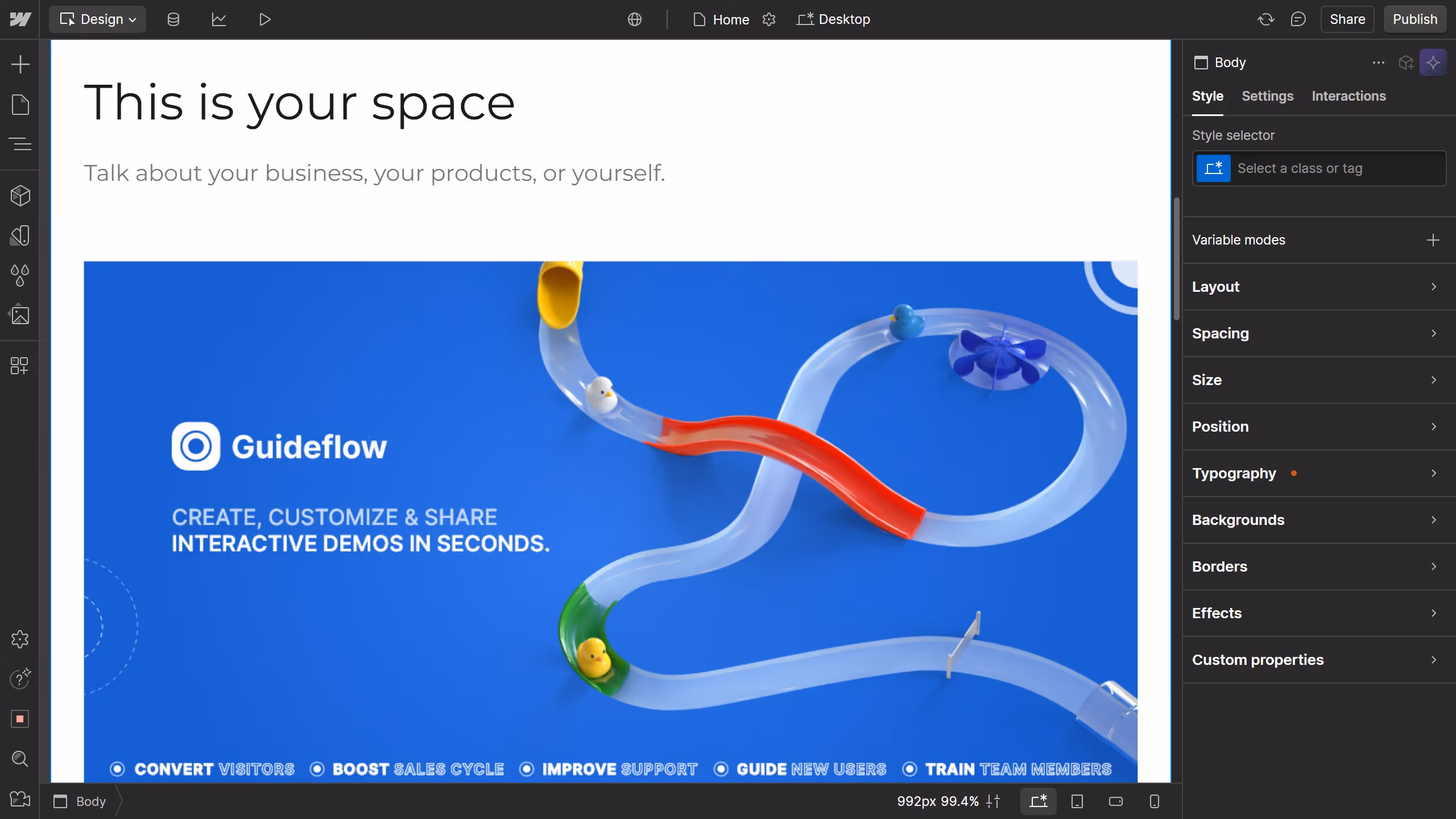Viewport: 1456px width, 819px height.
Task: Publish the site
Action: click(1414, 19)
